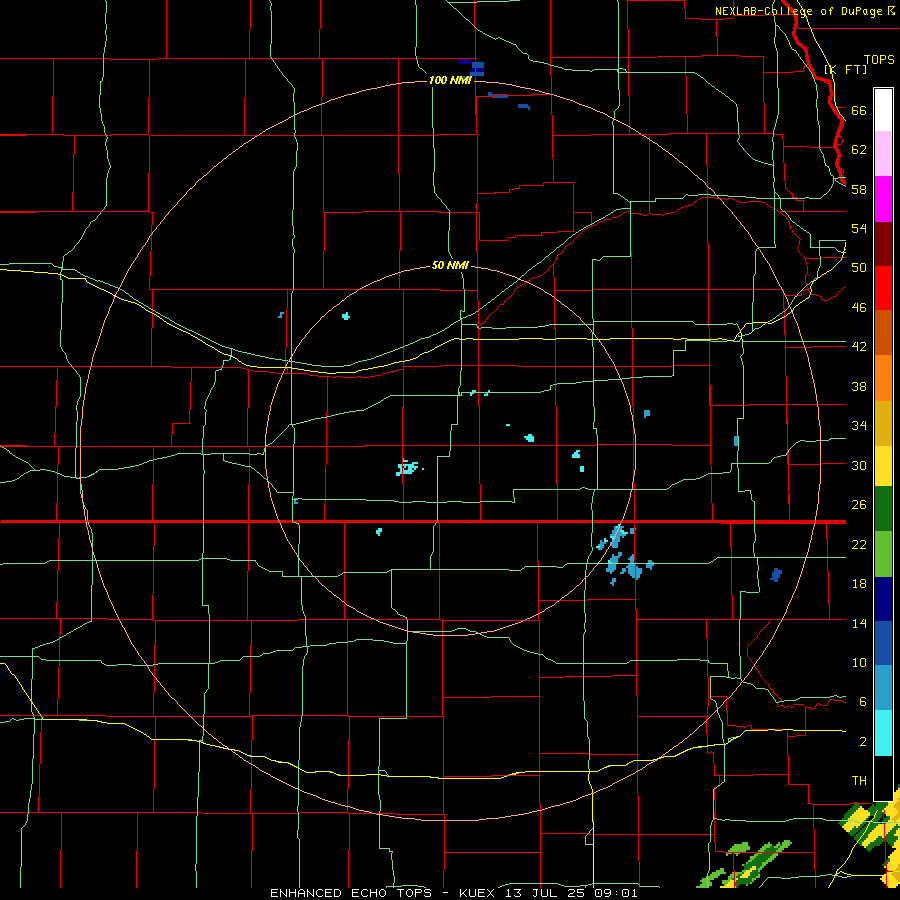Click the 'TH' threshold label
This screenshot has height=900, width=900.
859,781
